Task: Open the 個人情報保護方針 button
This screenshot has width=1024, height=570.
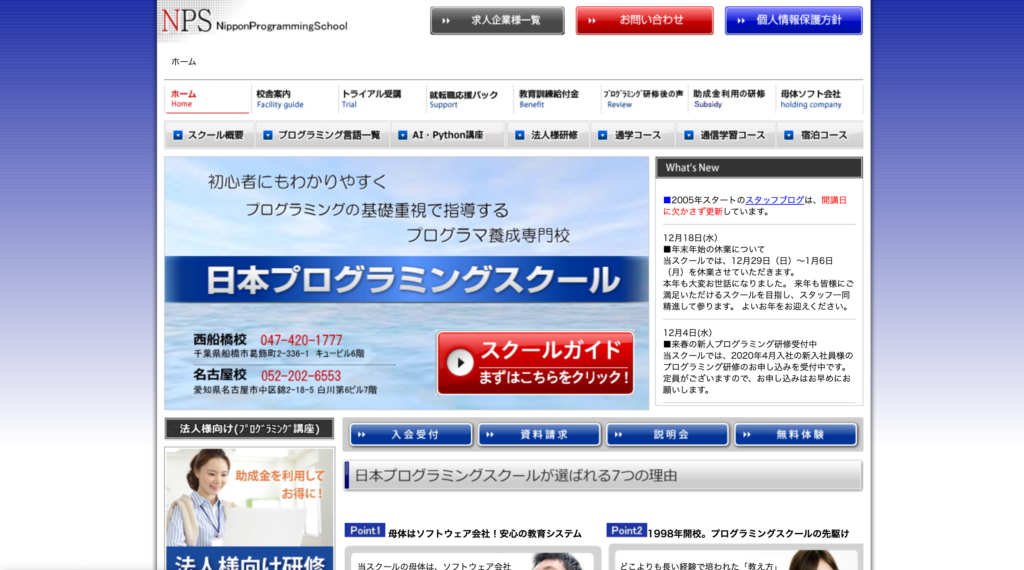Action: [793, 20]
